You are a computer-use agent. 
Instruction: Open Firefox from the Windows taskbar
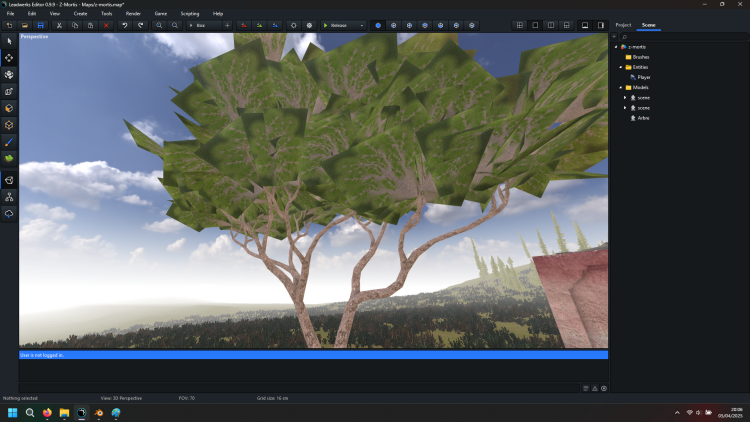coord(47,412)
